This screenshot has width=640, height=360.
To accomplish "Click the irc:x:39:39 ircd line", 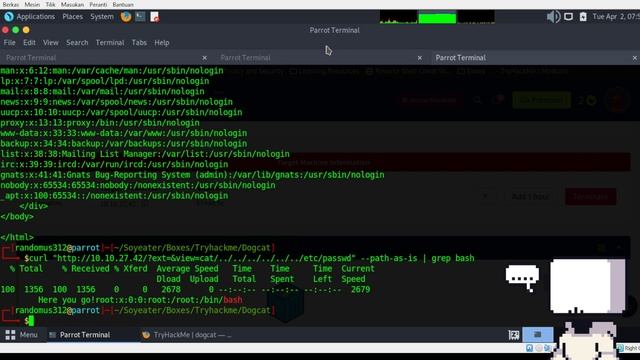I will point(114,164).
